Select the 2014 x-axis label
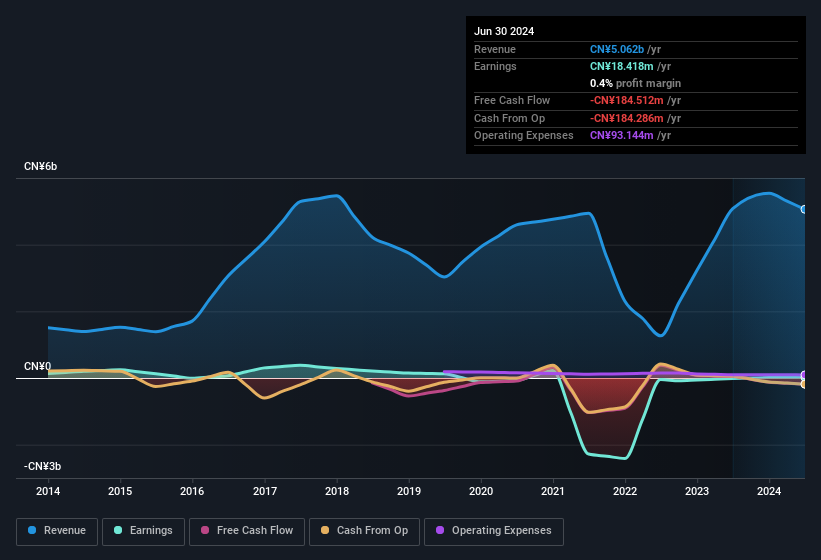This screenshot has height=560, width=821. [48, 491]
